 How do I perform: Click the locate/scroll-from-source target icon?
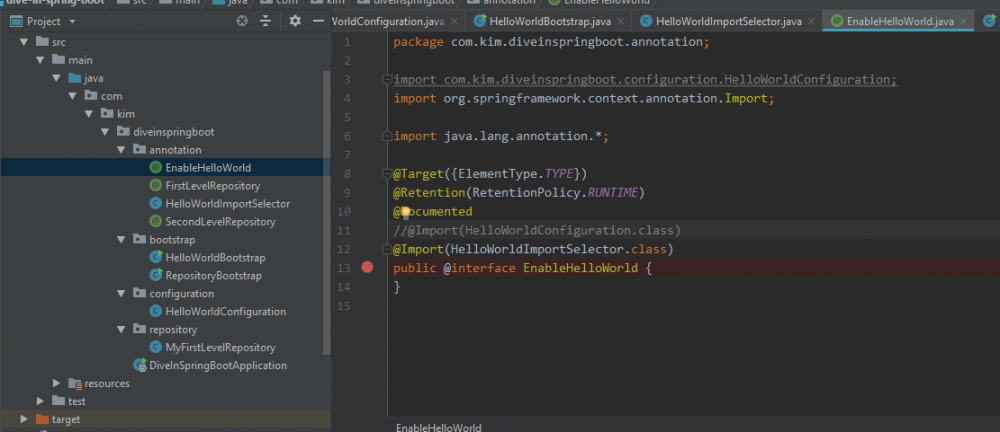tap(242, 21)
